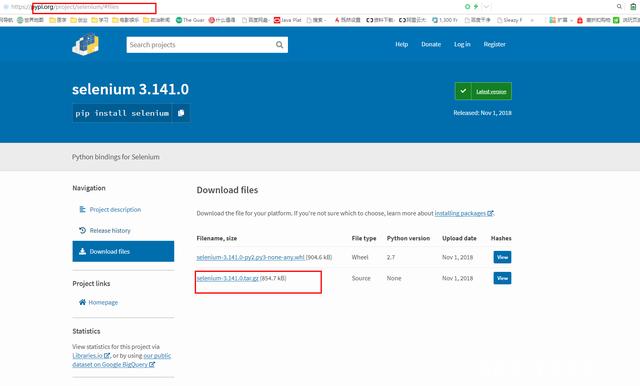Download the selenium-3.141.0.tar.gz file

point(228,278)
